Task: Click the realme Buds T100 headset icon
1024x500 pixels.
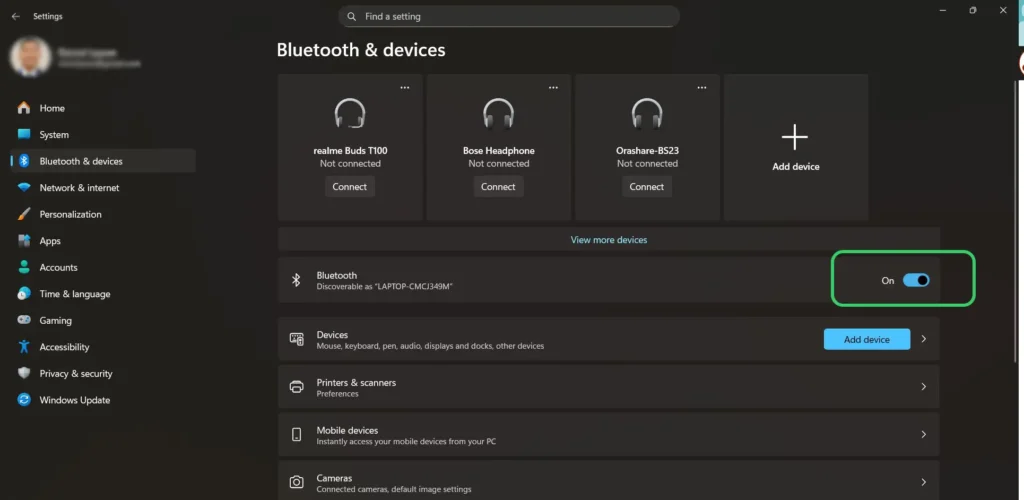Action: 350,114
